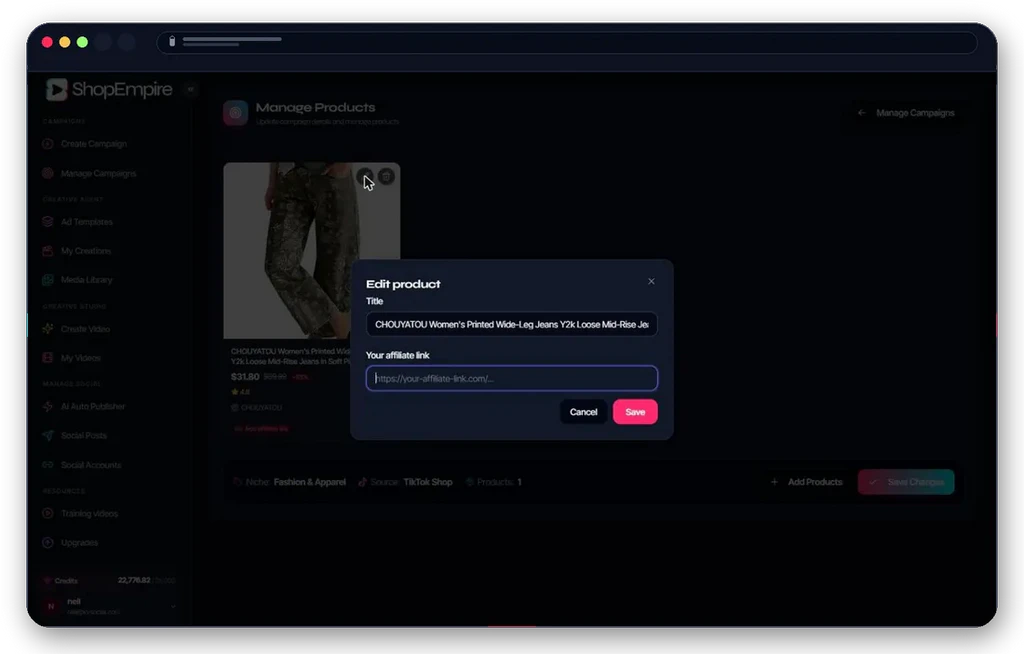Open Upgrades page
Screen dimensions: 1024x654
pyautogui.click(x=80, y=542)
